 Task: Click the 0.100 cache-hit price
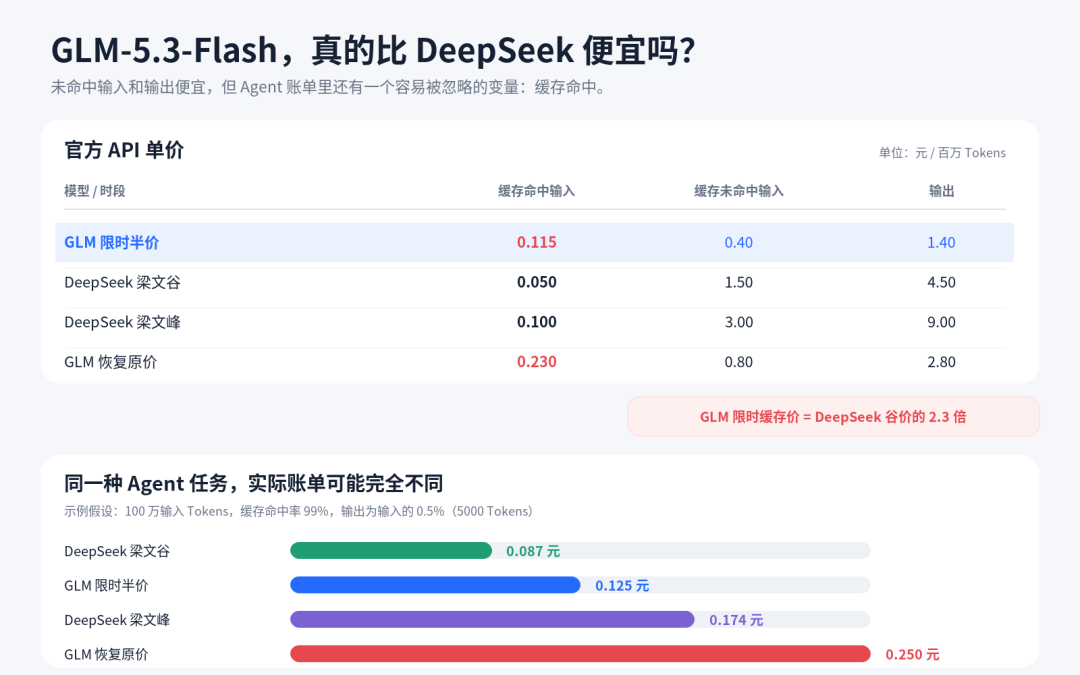pyautogui.click(x=537, y=322)
